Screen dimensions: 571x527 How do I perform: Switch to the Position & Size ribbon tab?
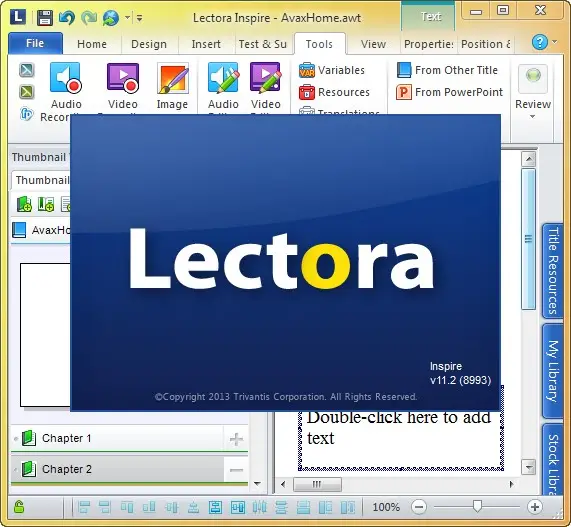[x=486, y=44]
